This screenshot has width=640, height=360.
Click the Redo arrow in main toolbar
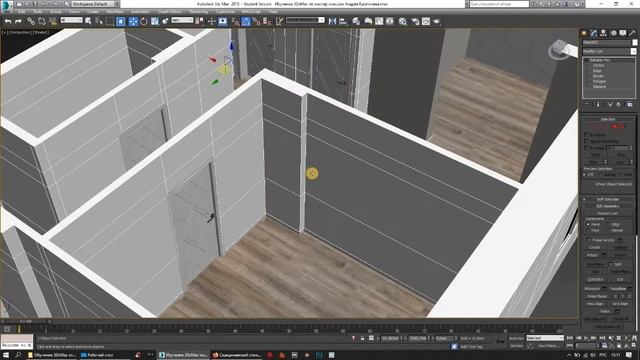pos(18,21)
